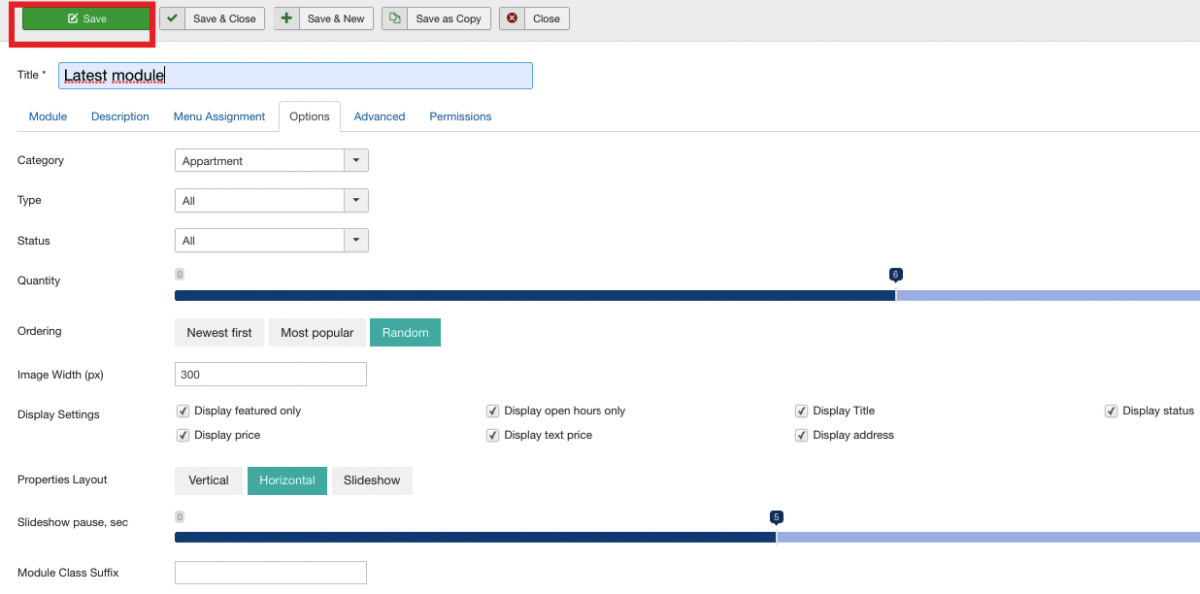
Task: Toggle Display featured only checkbox
Action: 183,411
